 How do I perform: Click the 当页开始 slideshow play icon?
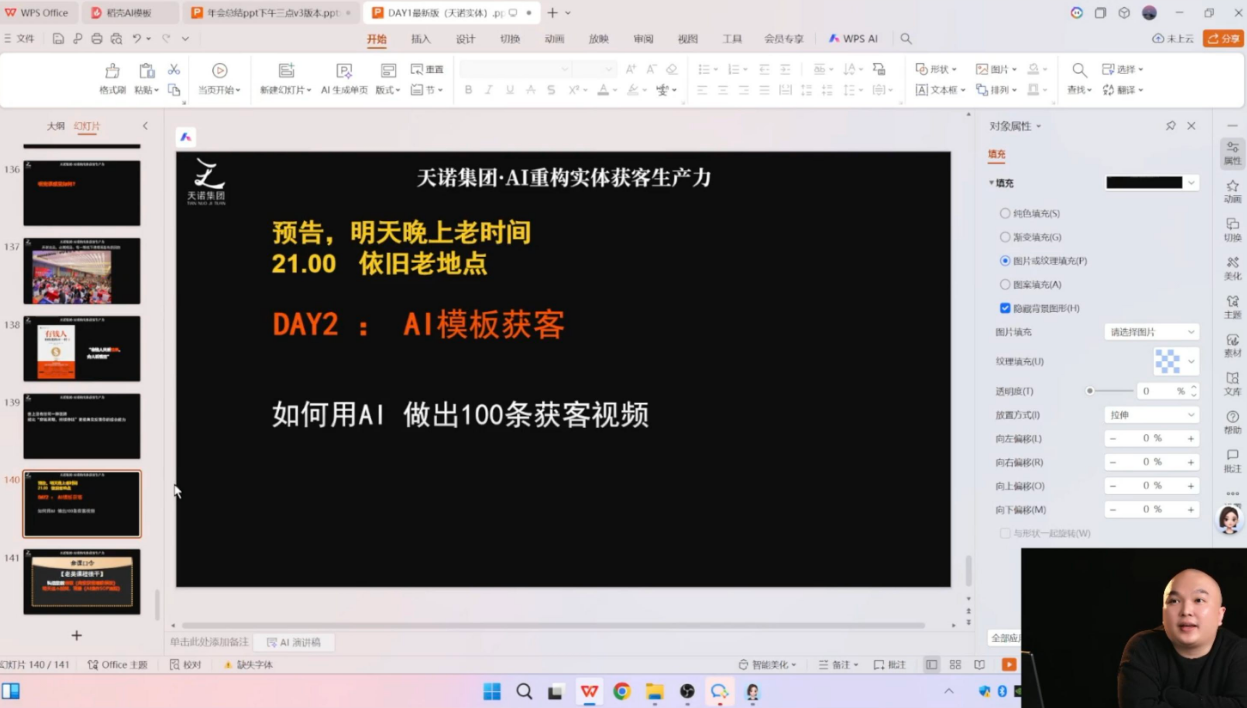[x=219, y=71]
